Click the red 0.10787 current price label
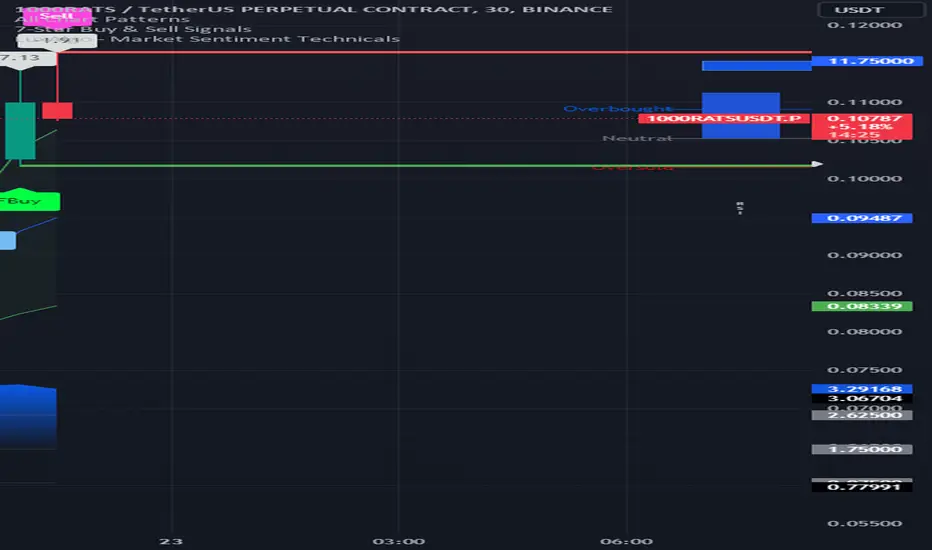 coord(861,127)
